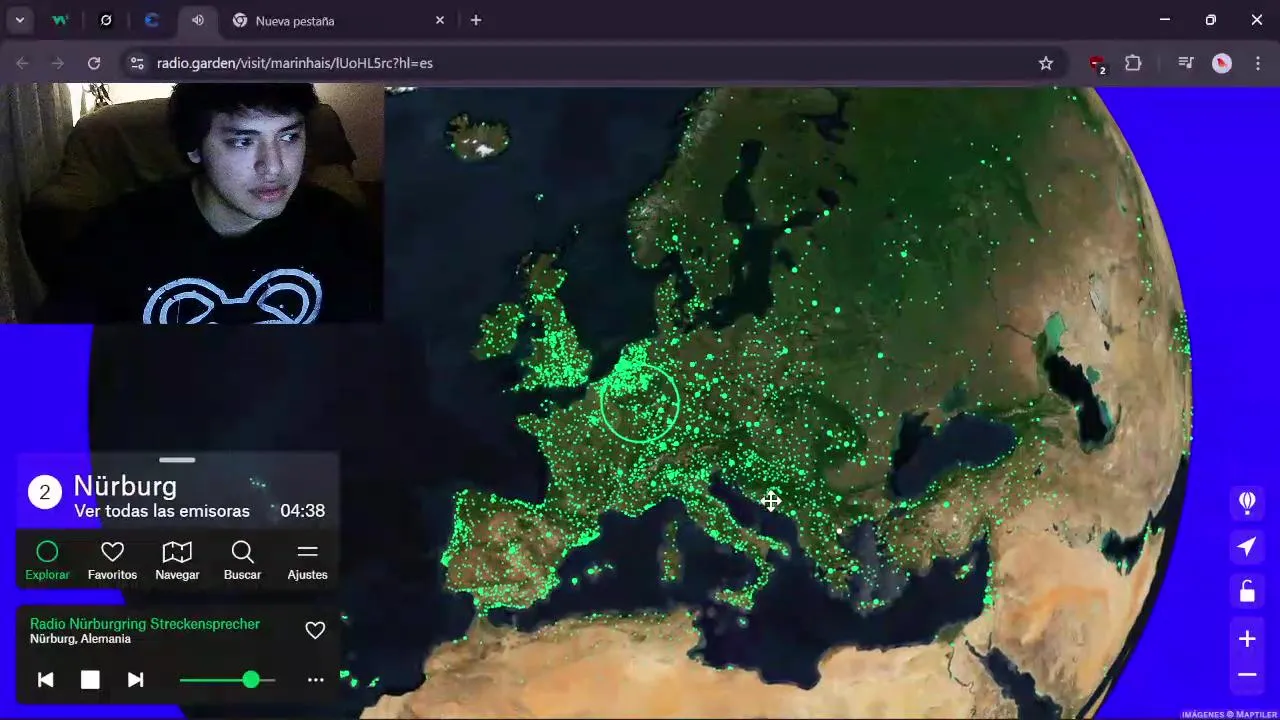Click the station title Radio Nürburgring Streckensprecher

(145, 624)
